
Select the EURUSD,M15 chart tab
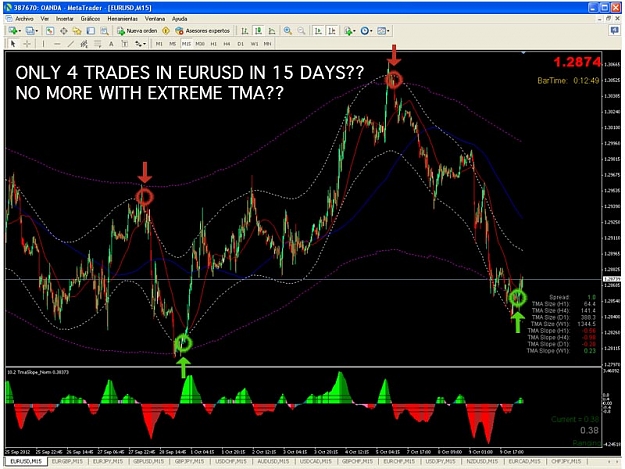pyautogui.click(x=26, y=461)
